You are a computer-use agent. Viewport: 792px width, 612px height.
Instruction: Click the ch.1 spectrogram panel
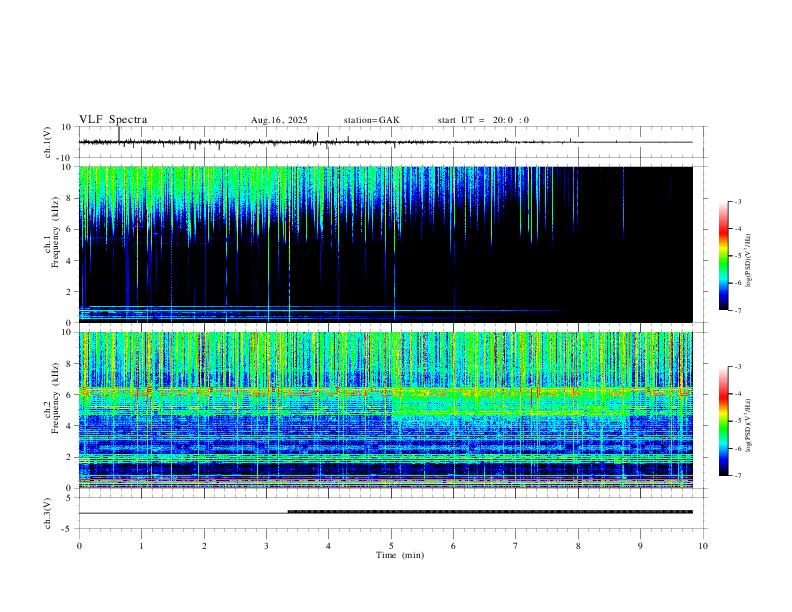[386, 244]
